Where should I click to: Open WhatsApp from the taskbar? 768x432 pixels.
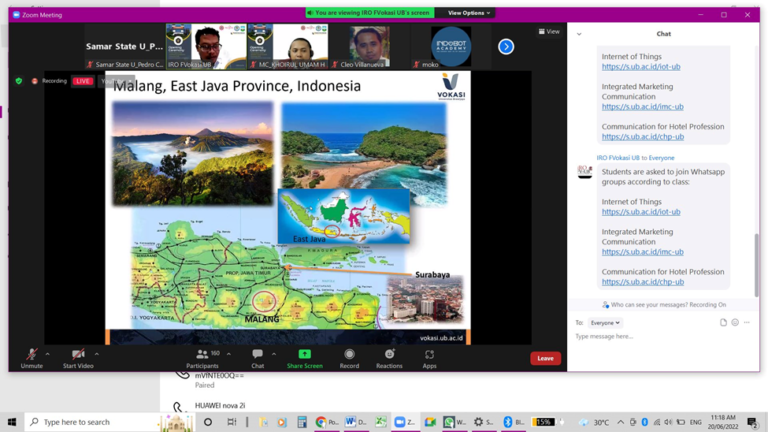click(455, 422)
